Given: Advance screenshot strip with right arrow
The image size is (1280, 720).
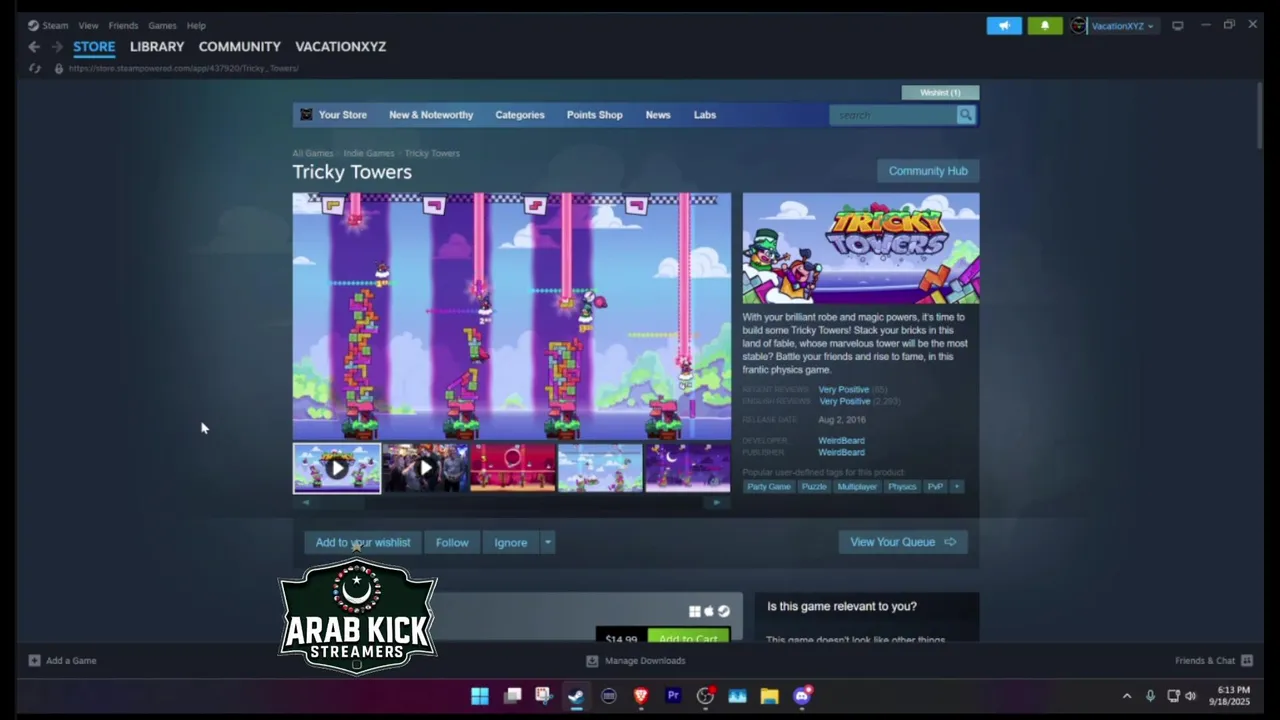Looking at the screenshot, I should tap(716, 502).
